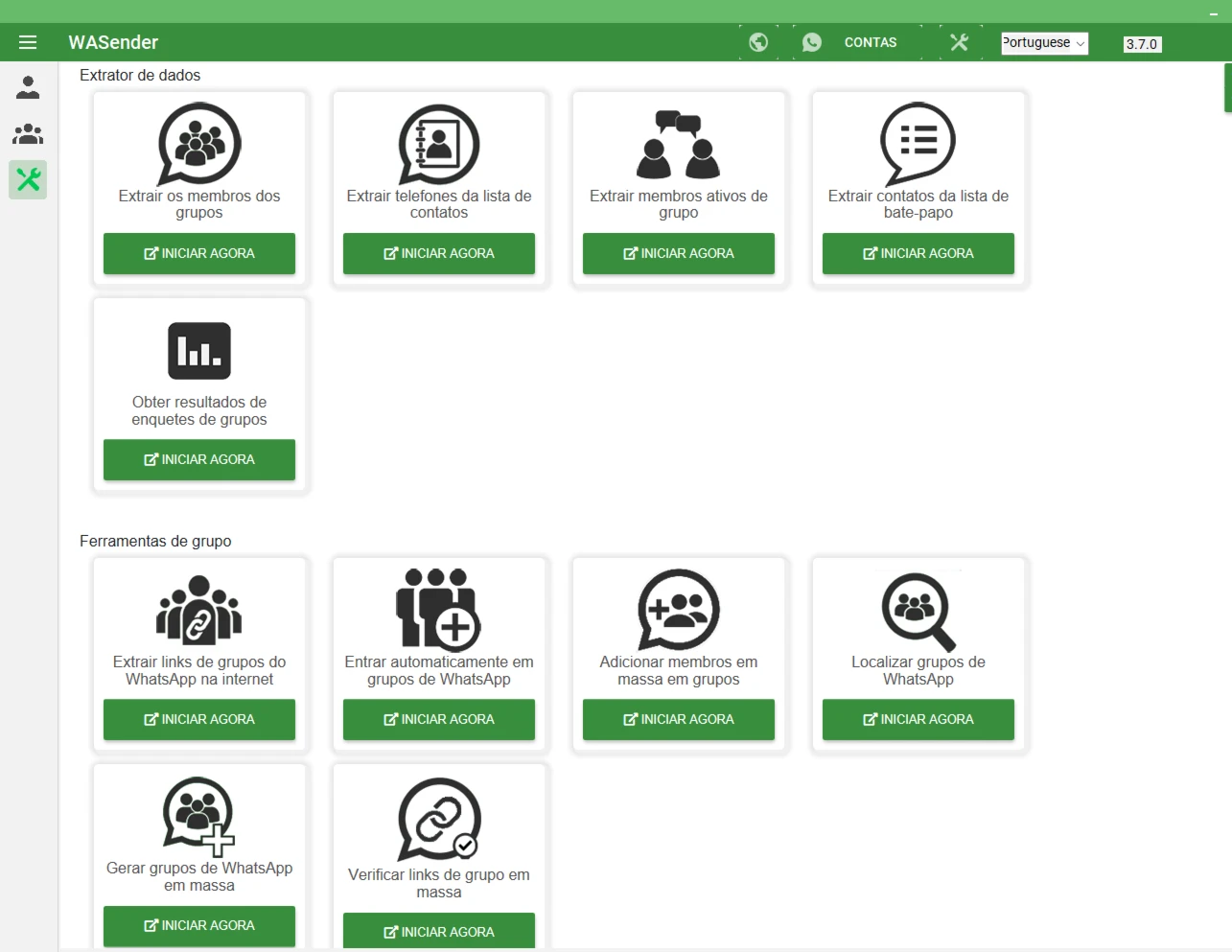Open the hamburger menu
This screenshot has height=952, width=1232.
28,42
